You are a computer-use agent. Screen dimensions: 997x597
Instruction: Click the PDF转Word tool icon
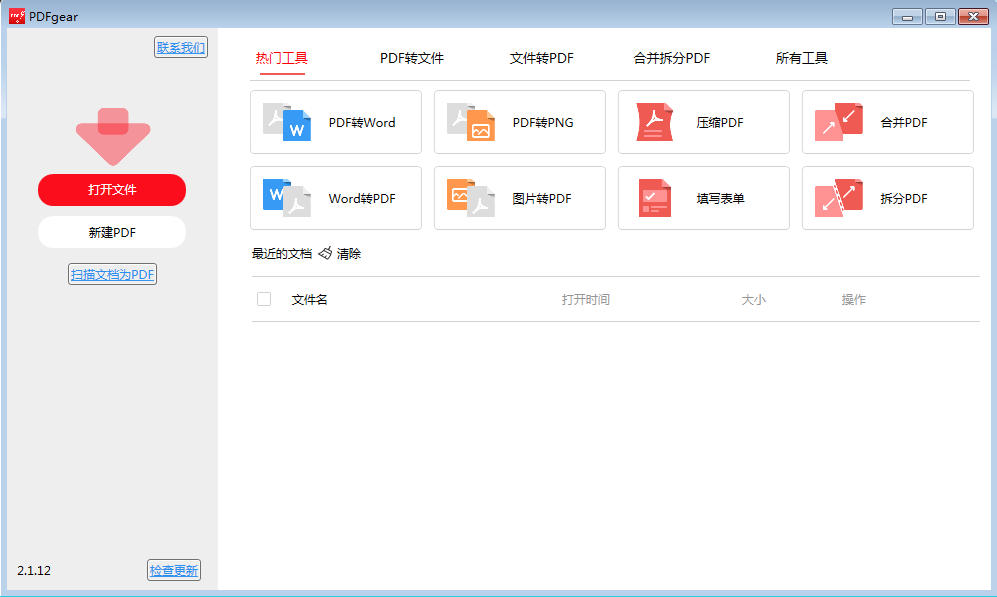(287, 122)
